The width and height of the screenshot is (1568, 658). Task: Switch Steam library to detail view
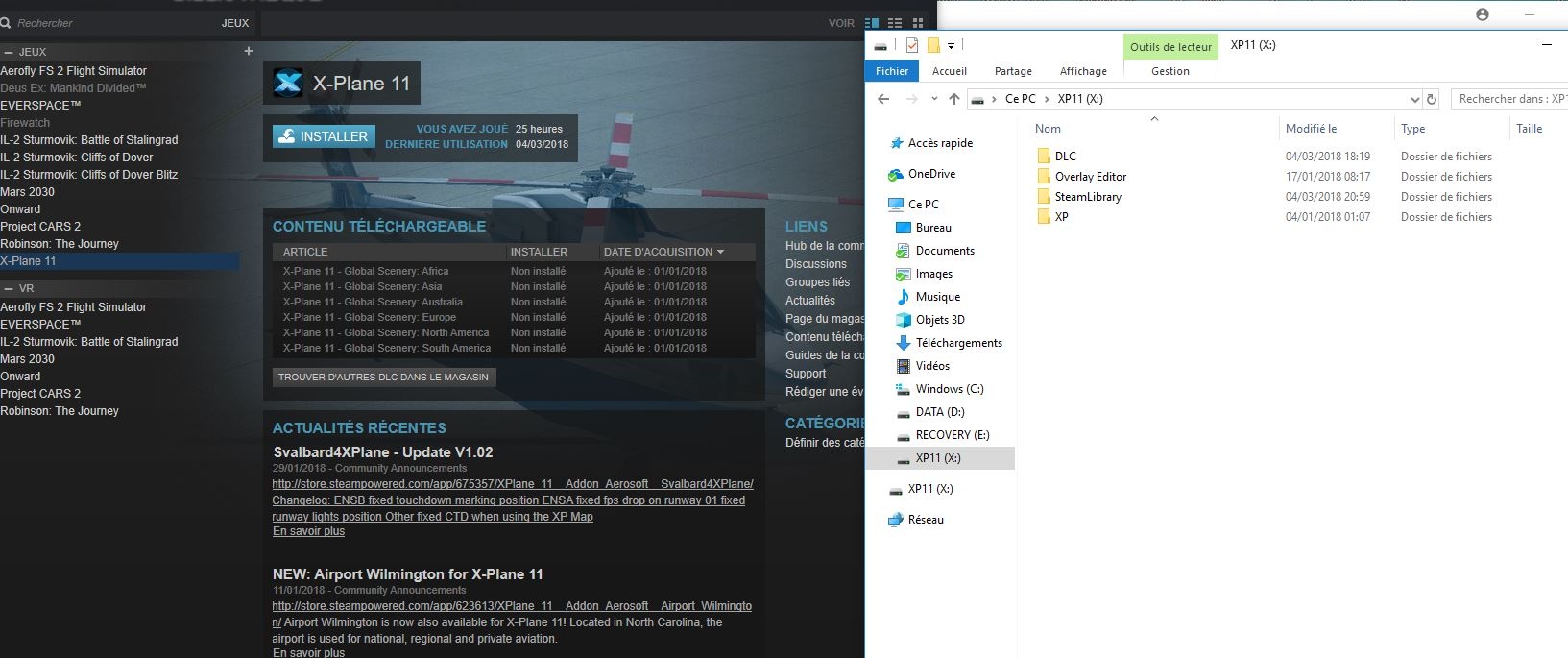(x=872, y=23)
